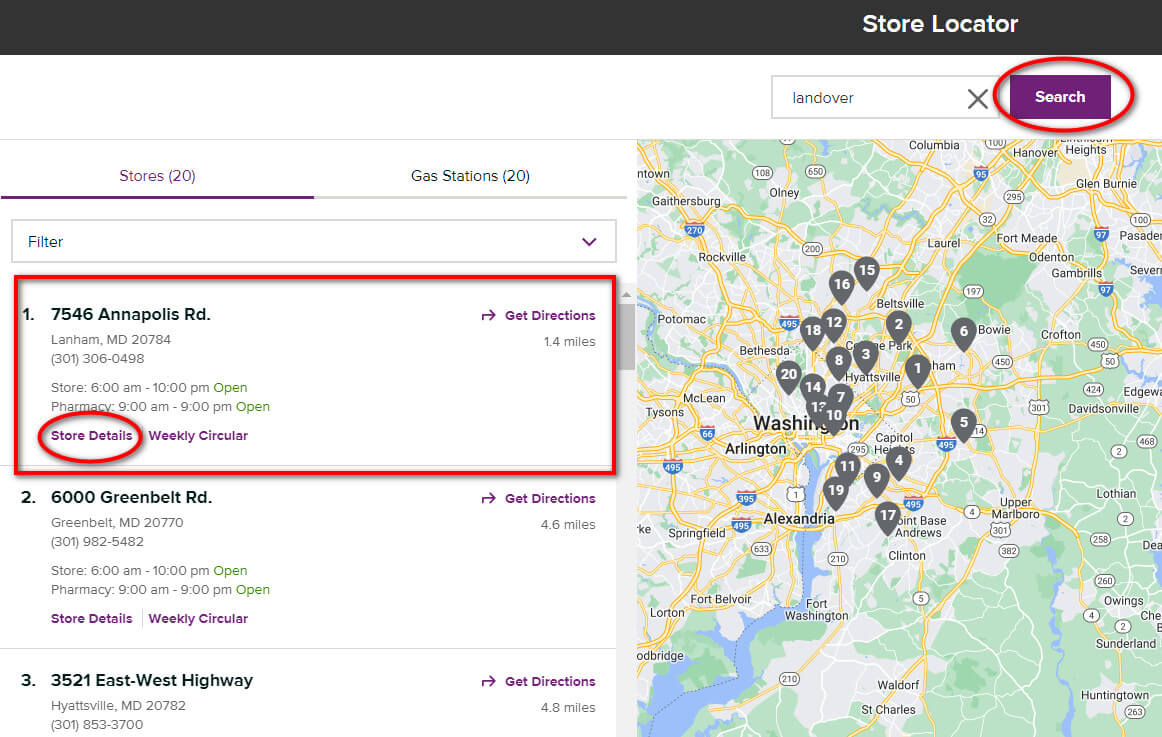
Task: Select map marker 2 near Beltsville
Action: point(898,327)
